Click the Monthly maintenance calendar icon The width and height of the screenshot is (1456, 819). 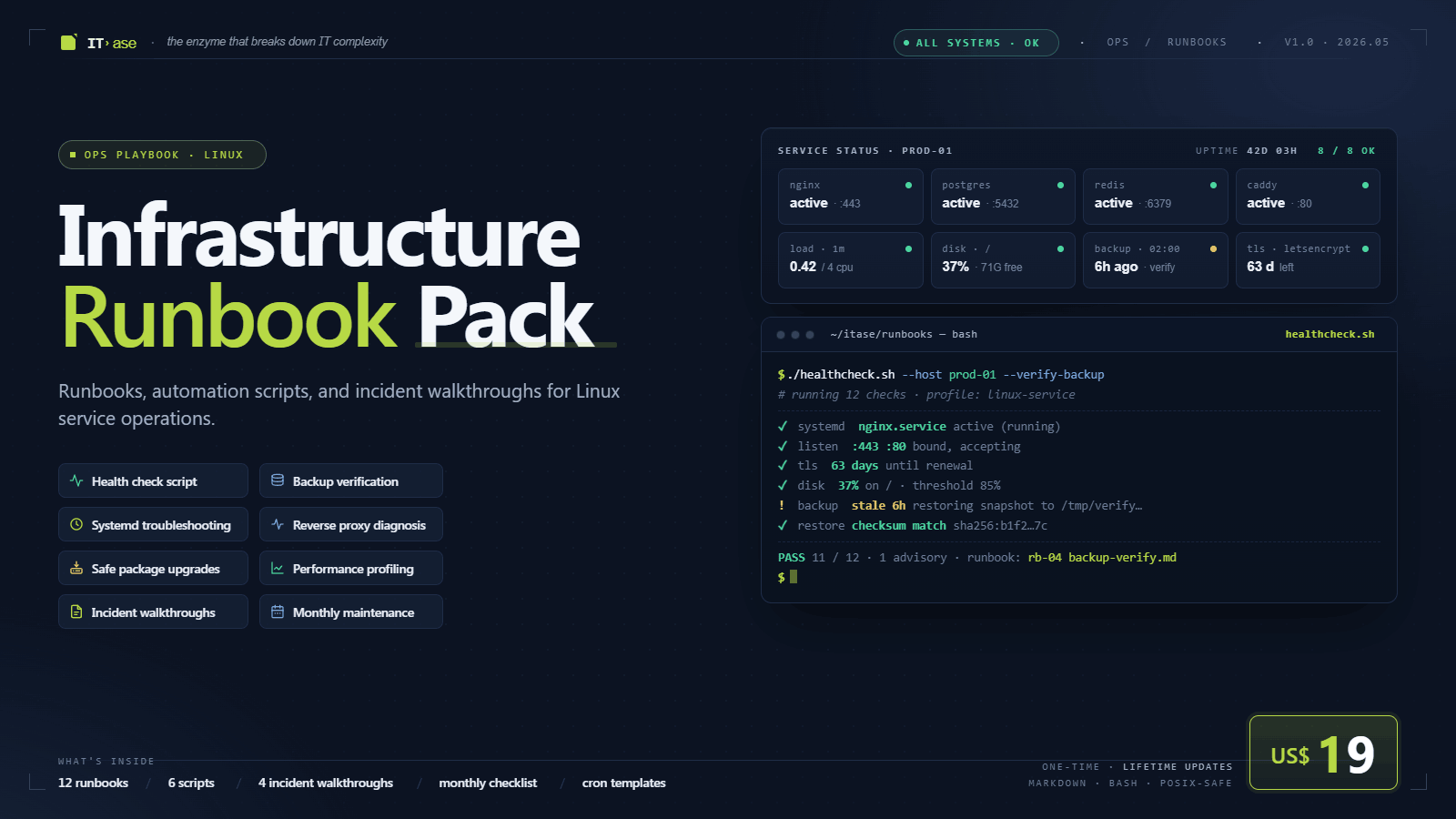tap(278, 612)
